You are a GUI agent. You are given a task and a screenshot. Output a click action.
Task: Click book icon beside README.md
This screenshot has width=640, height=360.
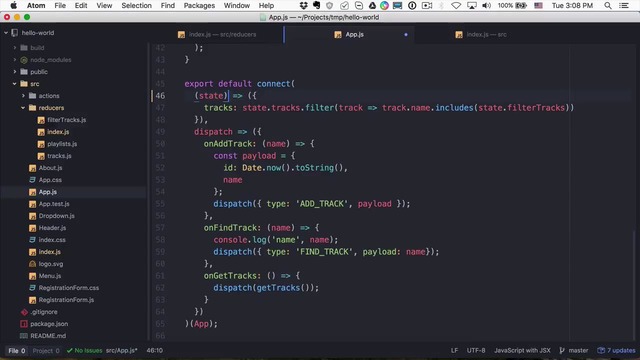coord(24,336)
